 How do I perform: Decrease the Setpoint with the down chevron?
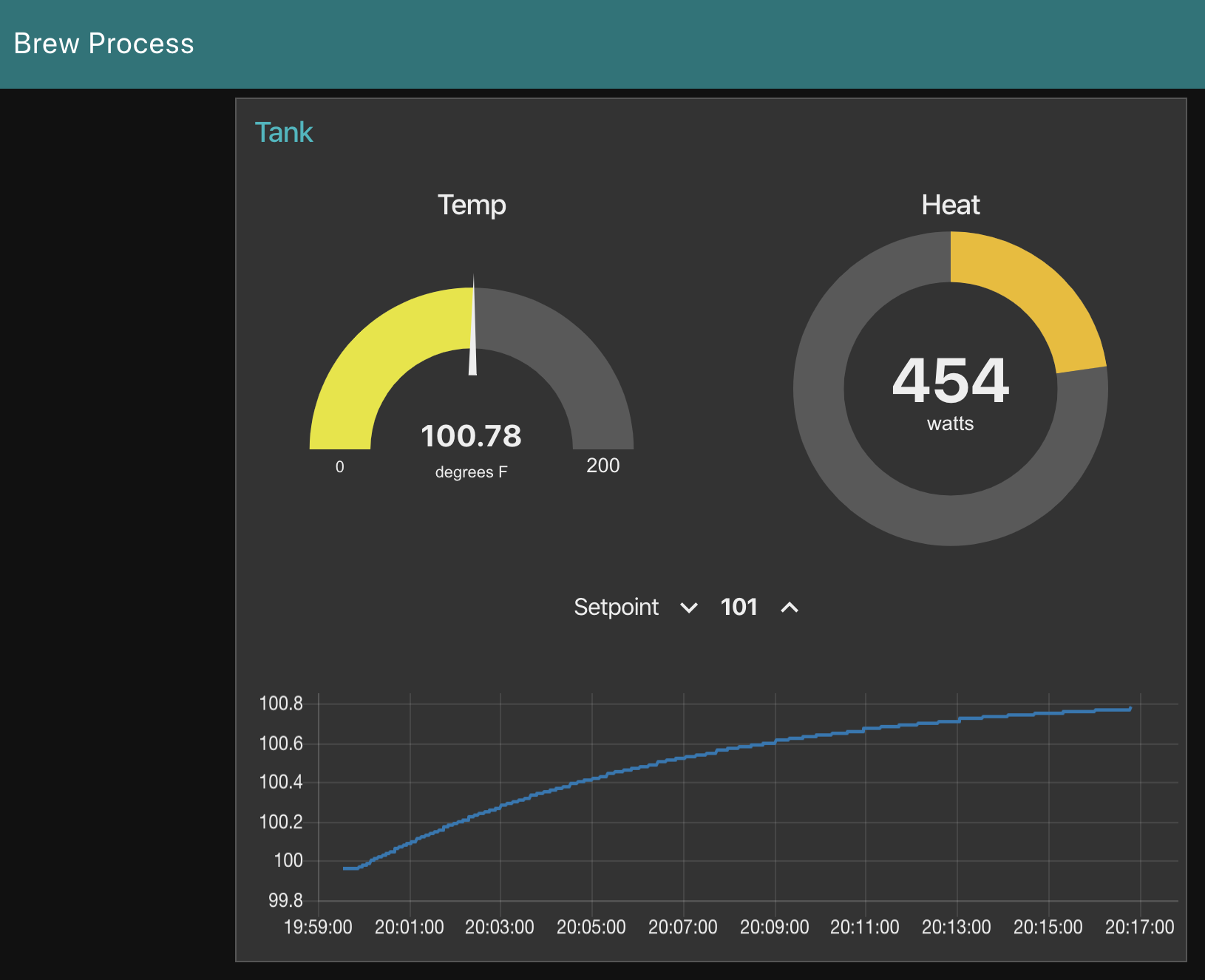689,608
